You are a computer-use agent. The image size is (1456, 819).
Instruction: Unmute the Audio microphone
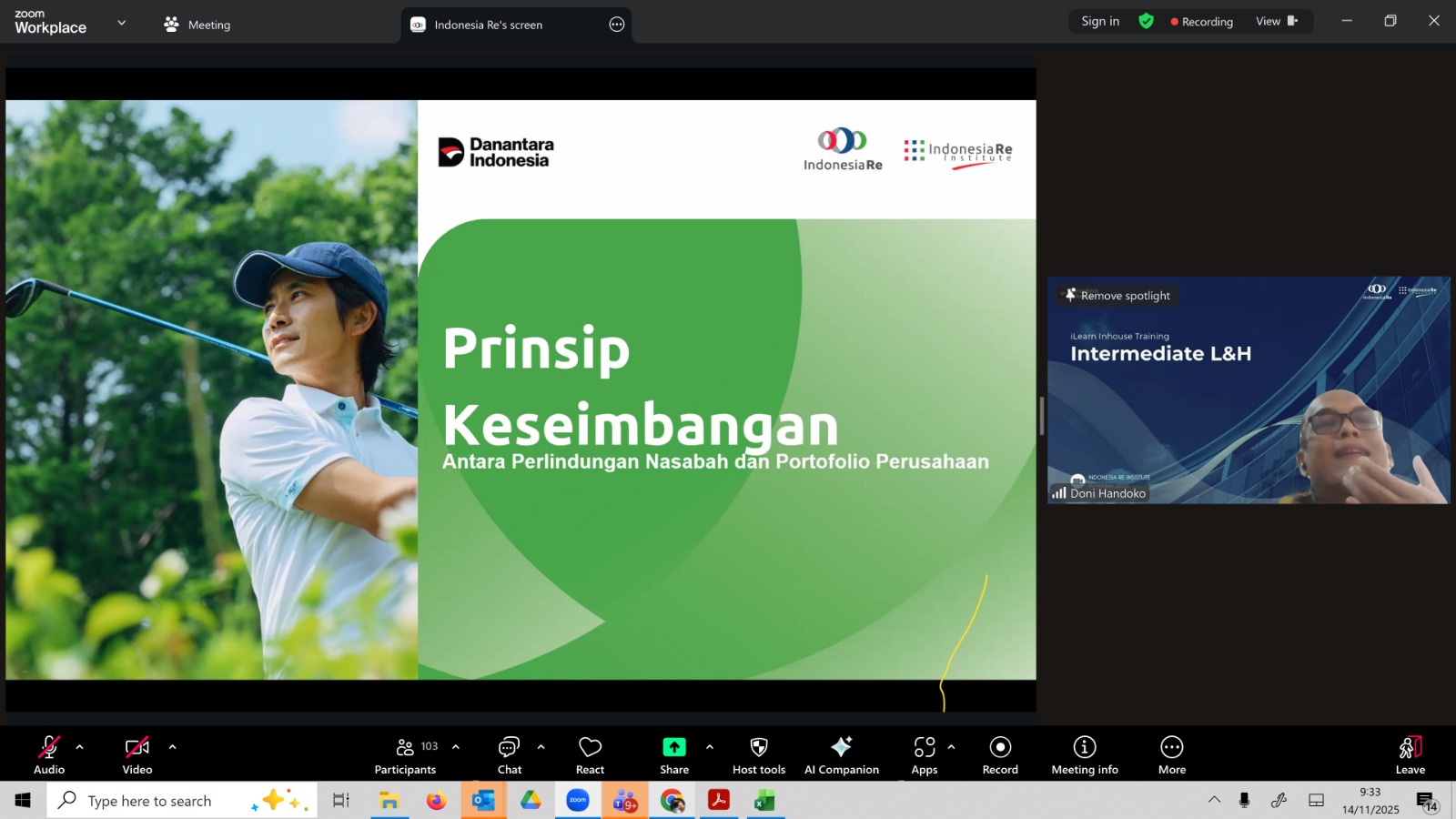pos(49,755)
